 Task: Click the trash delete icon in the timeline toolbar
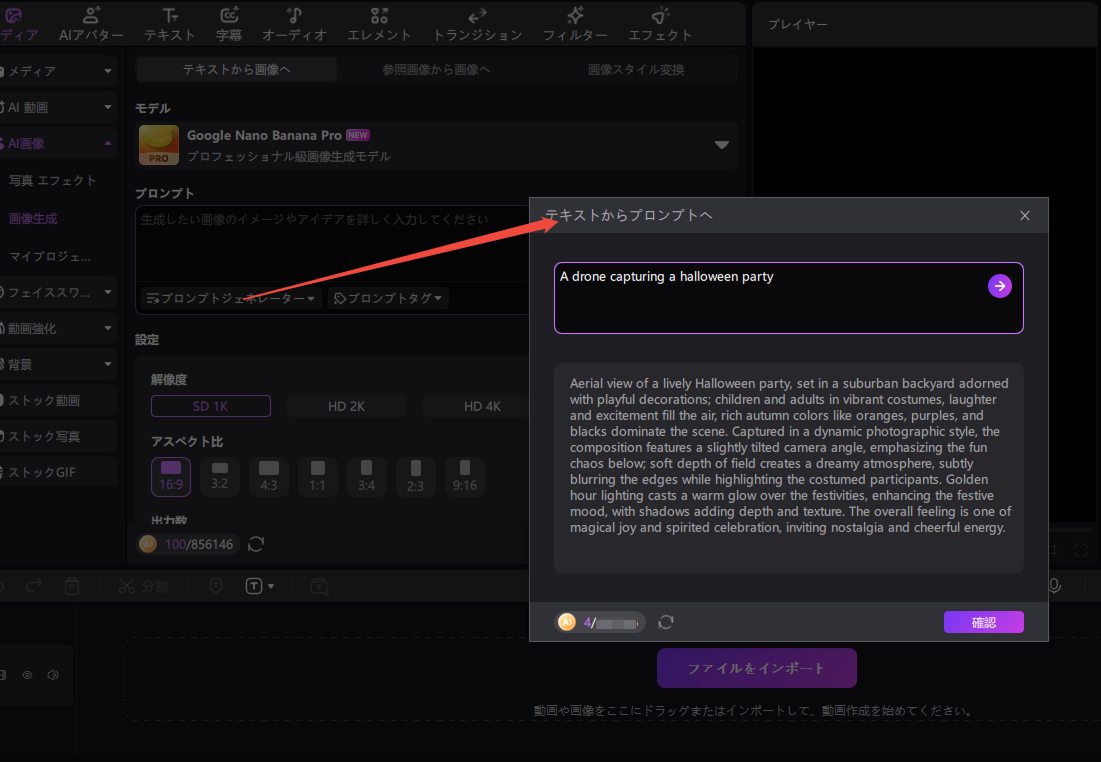72,586
